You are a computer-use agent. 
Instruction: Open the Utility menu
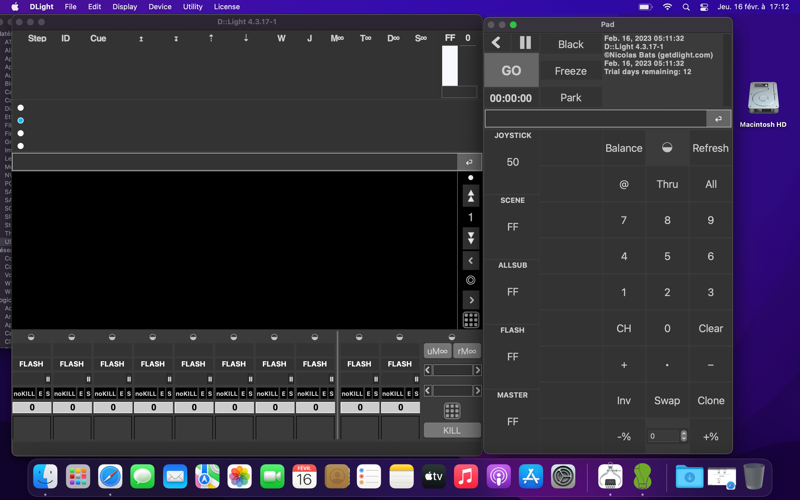(192, 7)
